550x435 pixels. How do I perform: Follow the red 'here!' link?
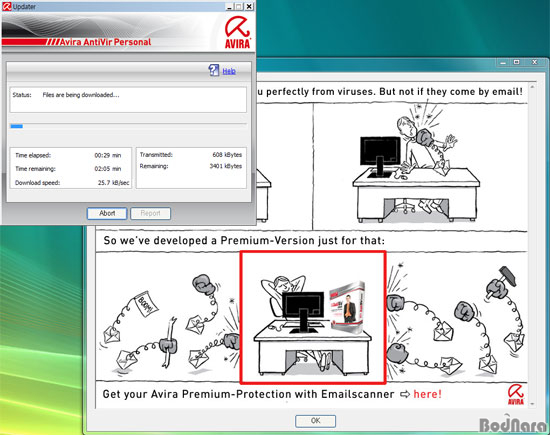click(x=427, y=394)
